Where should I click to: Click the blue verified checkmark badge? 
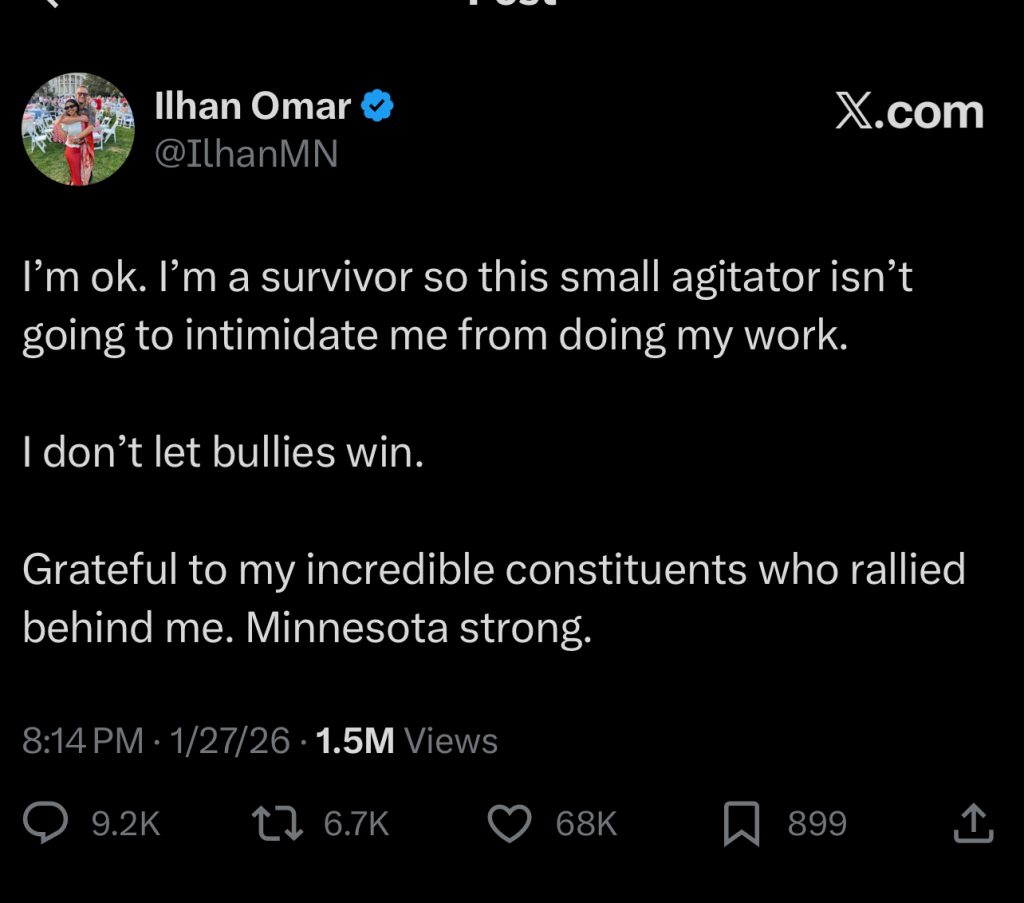point(377,106)
